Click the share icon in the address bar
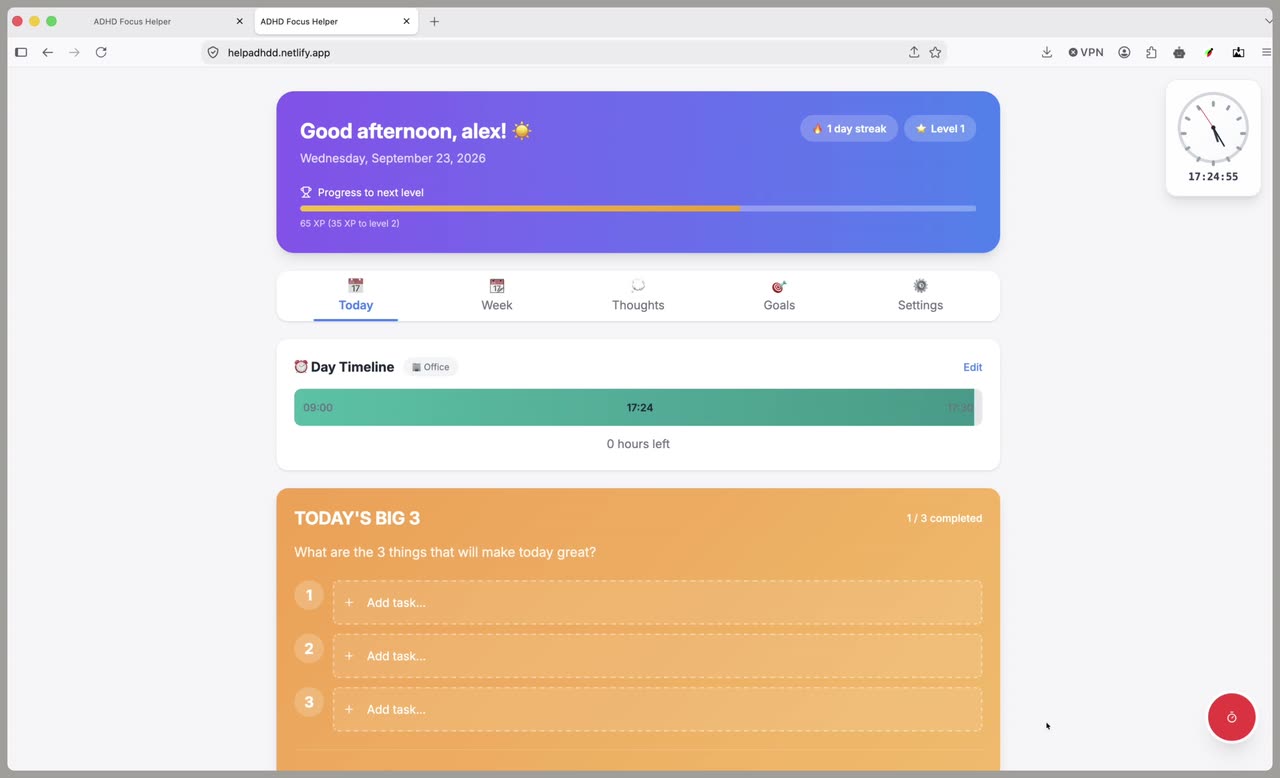The image size is (1280, 778). 914,52
